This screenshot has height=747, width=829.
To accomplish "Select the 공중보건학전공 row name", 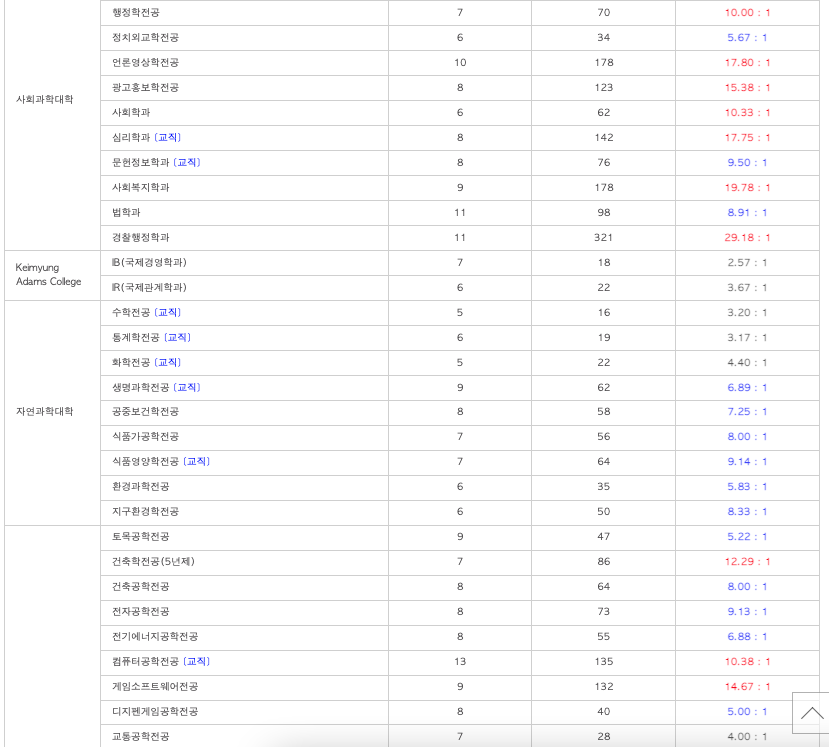I will (145, 411).
